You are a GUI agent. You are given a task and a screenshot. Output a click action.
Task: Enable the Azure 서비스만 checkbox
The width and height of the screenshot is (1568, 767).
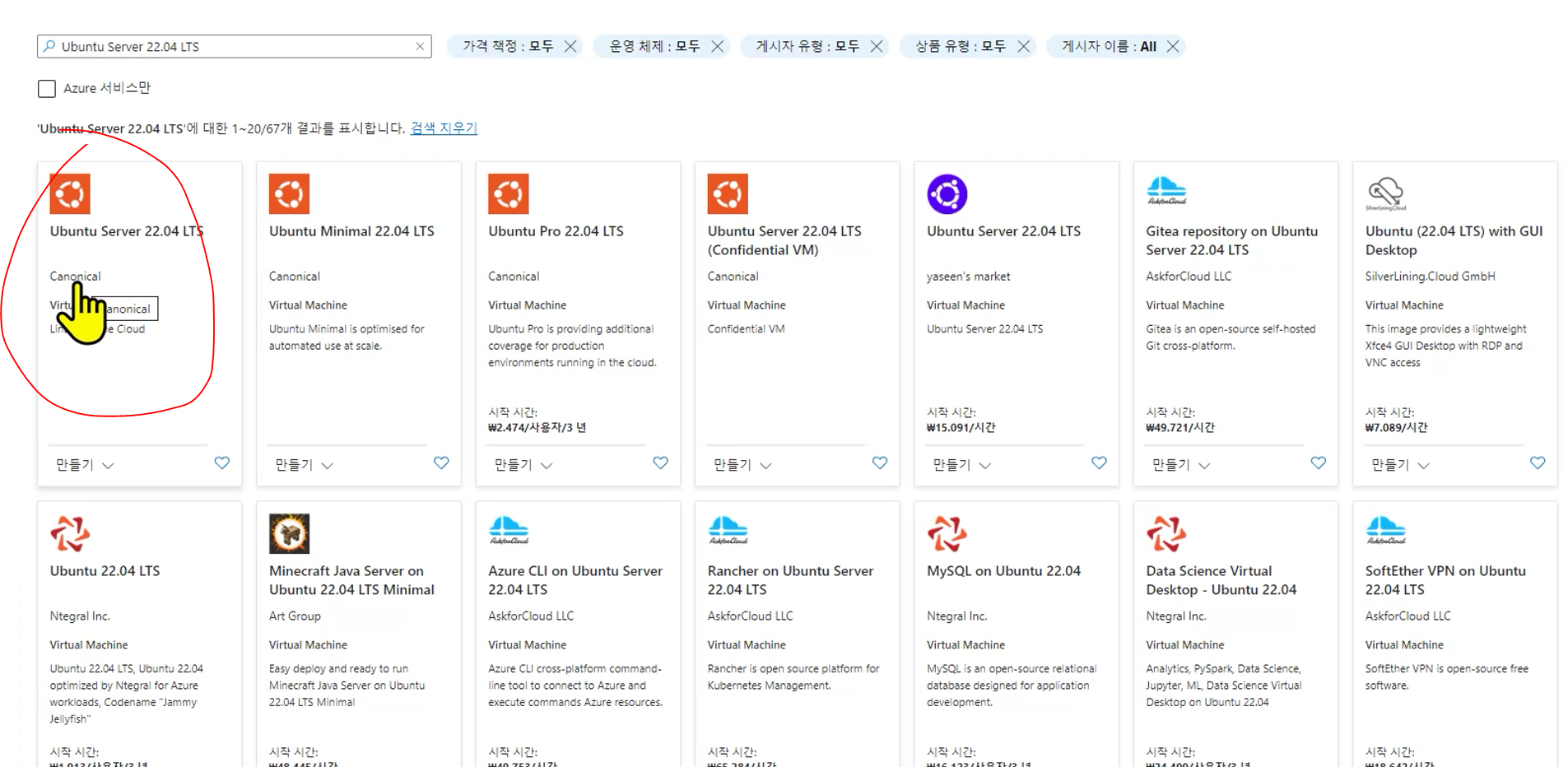coord(47,88)
